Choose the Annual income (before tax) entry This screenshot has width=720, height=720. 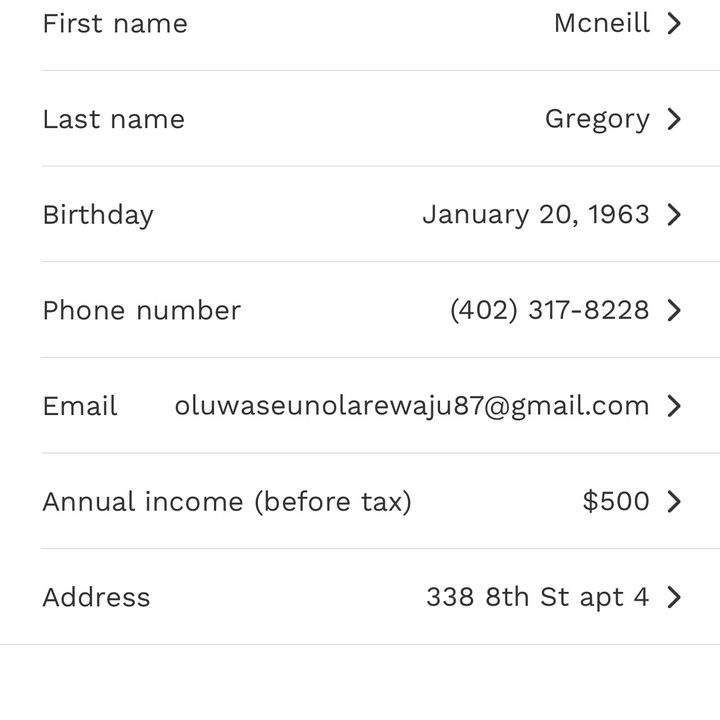click(x=227, y=501)
